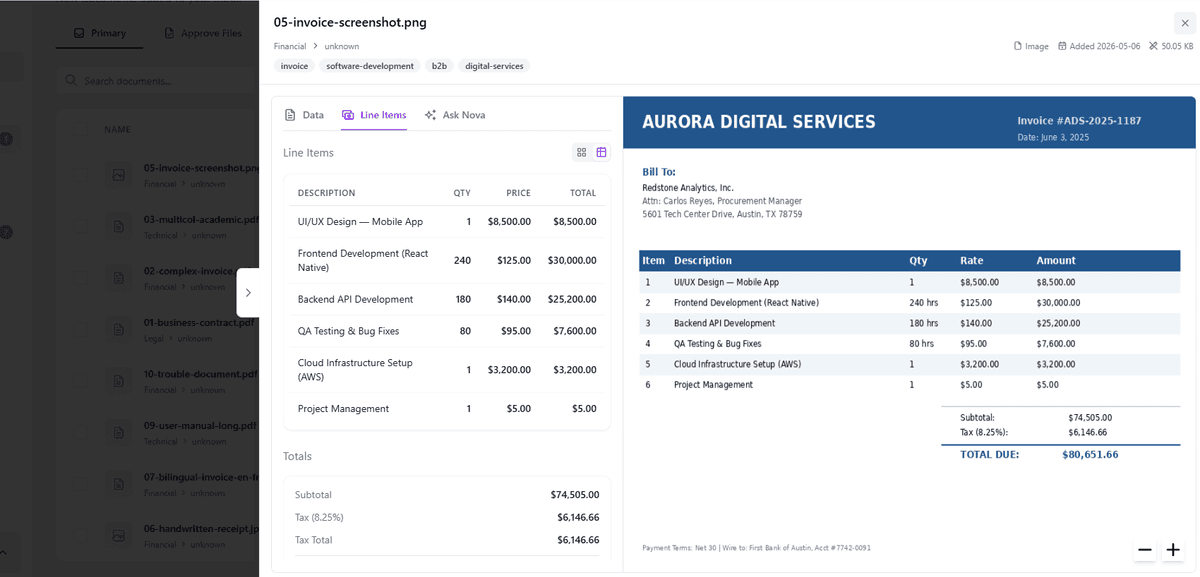
Task: Click the breadcrumb chevron after Financial
Action: (315, 46)
